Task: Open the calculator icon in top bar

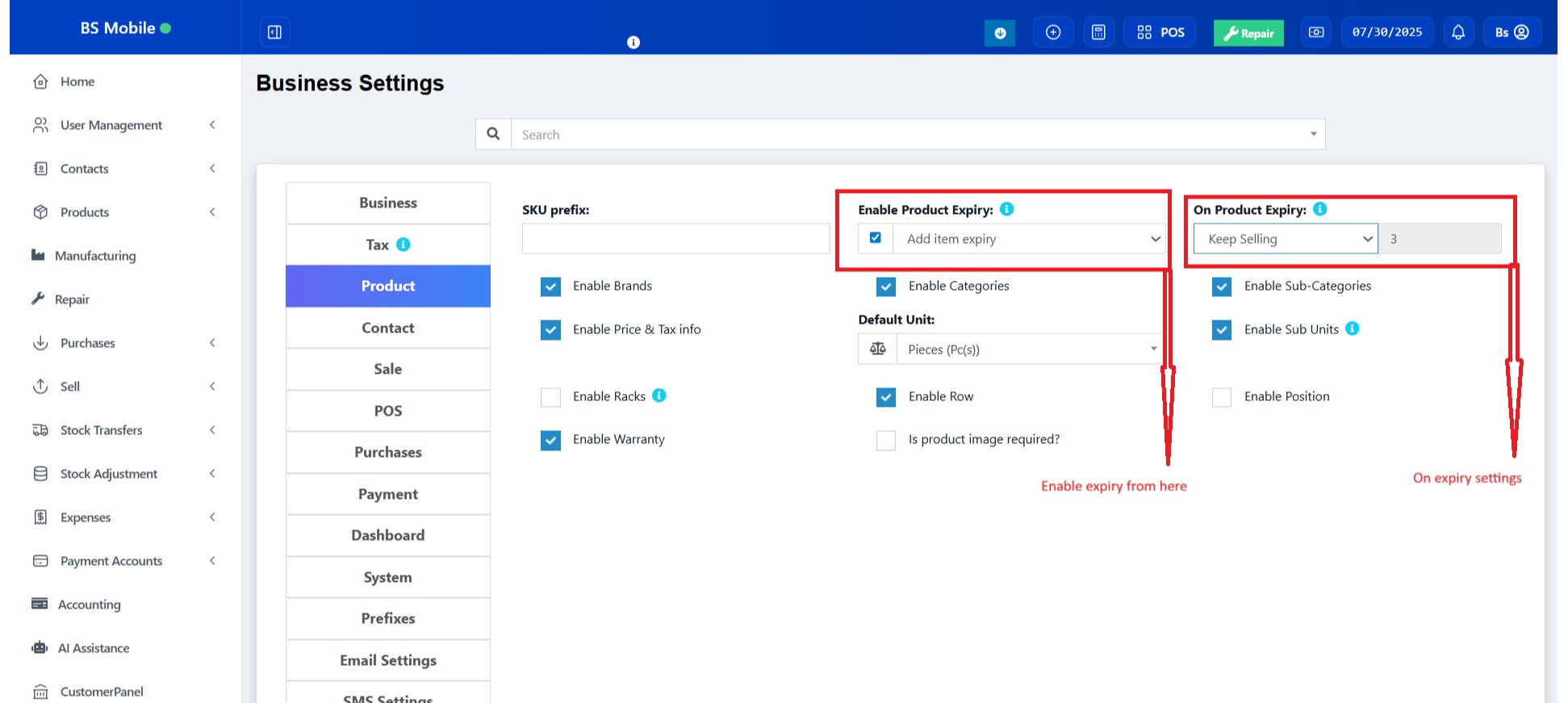Action: 1098,32
